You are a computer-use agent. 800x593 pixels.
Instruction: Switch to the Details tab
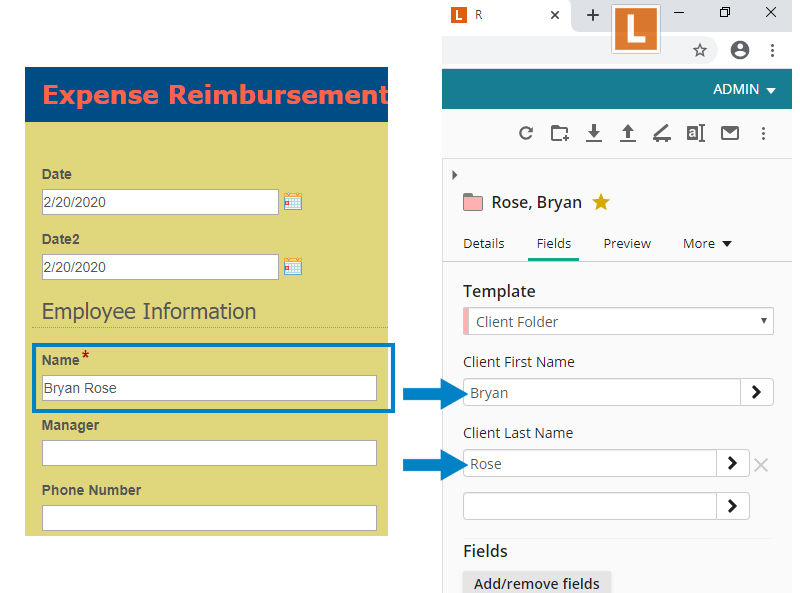(483, 243)
